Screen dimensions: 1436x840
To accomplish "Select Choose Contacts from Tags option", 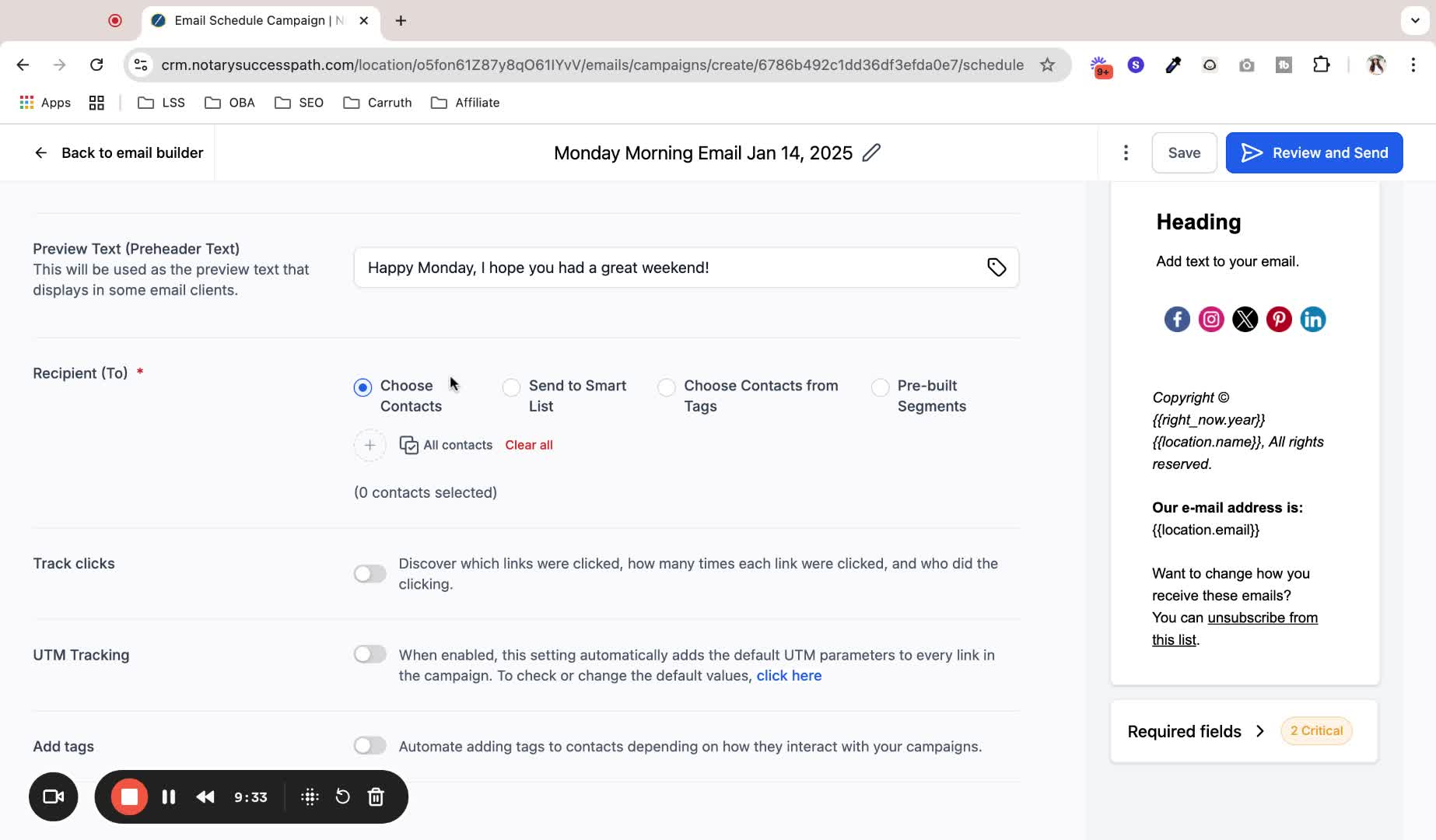I will point(667,387).
